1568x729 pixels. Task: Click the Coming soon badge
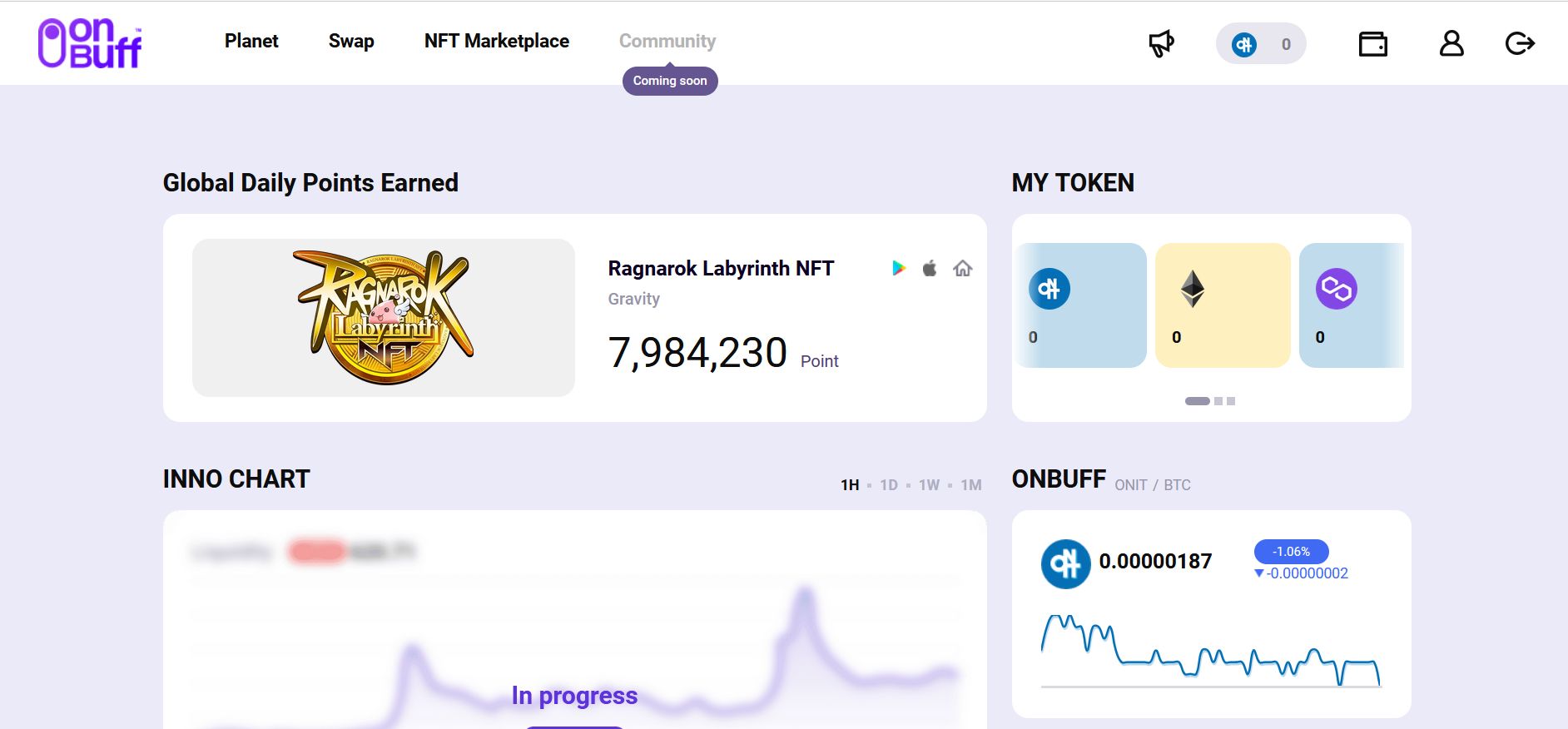point(670,81)
